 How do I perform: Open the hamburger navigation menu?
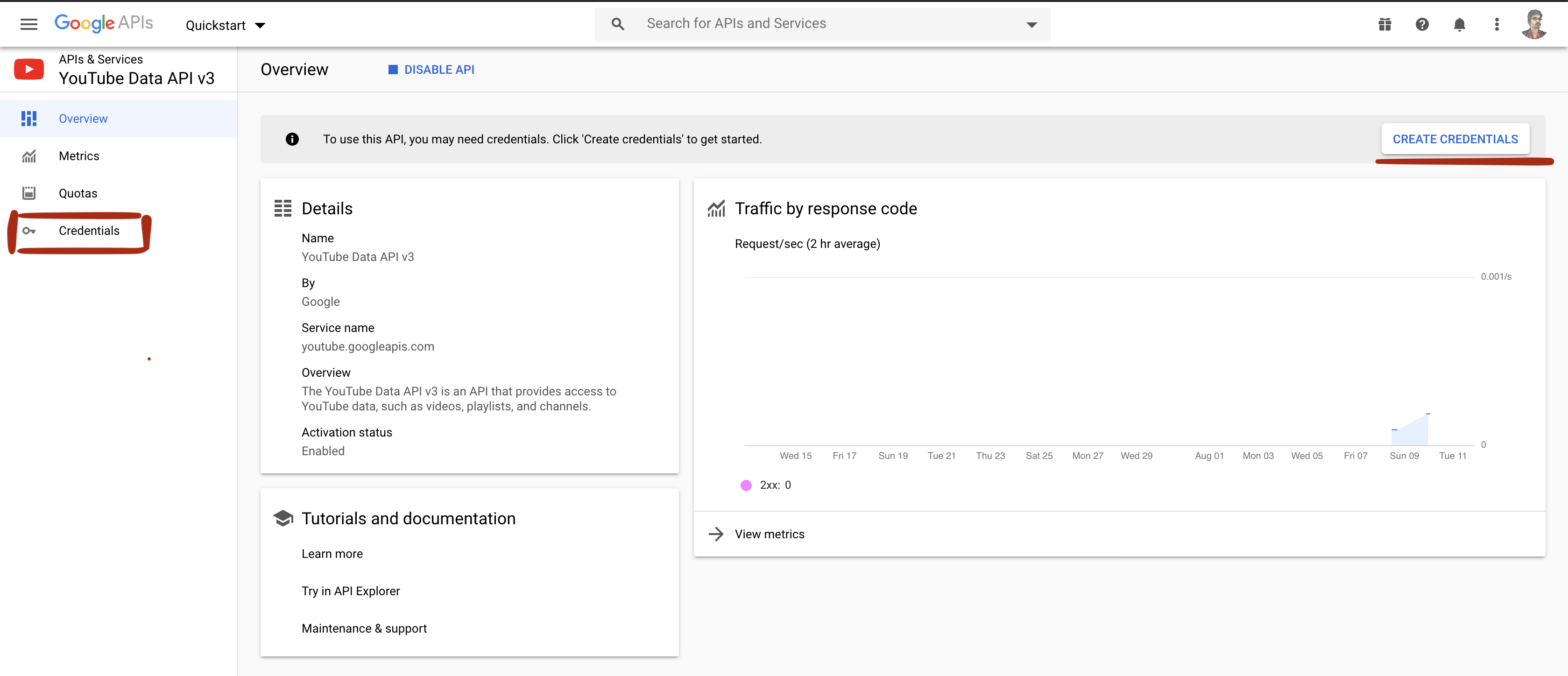pos(28,24)
